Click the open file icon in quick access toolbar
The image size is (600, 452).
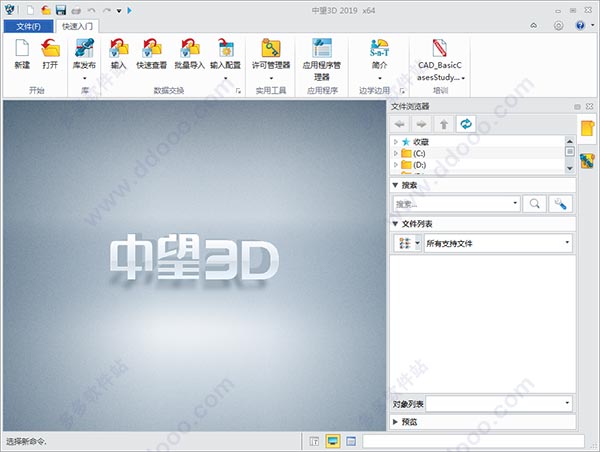[46, 10]
